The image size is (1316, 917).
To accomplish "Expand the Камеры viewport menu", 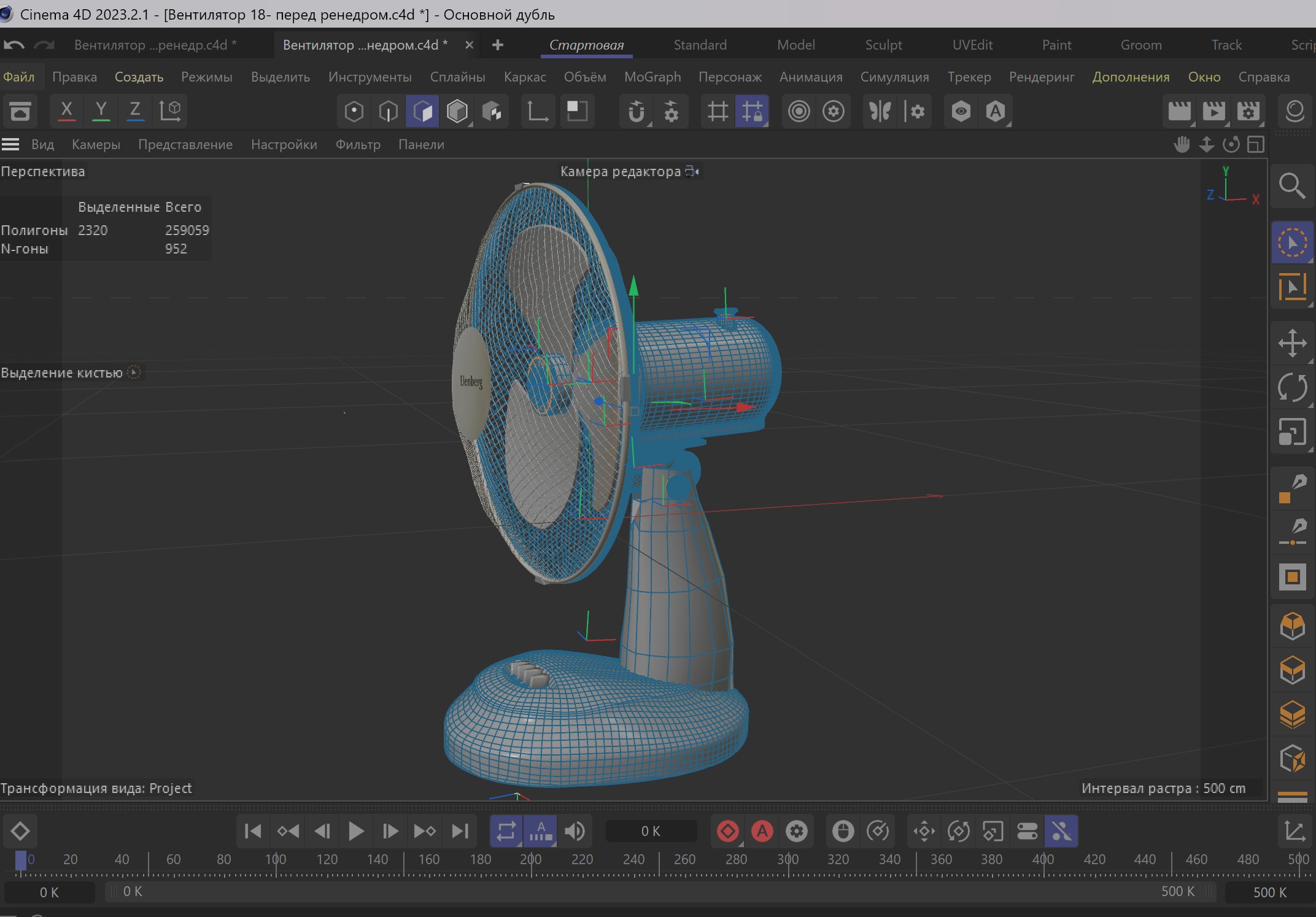I will pos(96,144).
